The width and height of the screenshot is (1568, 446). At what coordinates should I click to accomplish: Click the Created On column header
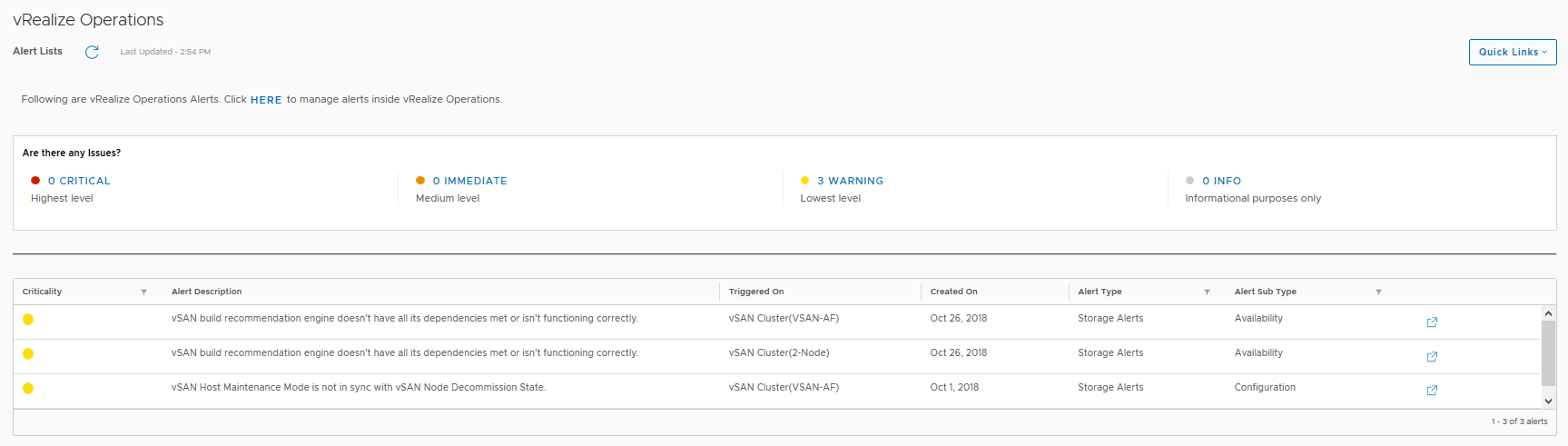953,292
